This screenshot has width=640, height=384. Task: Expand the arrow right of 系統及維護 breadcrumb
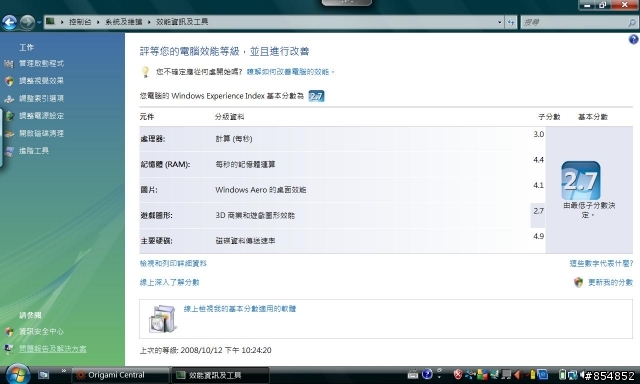coord(149,22)
